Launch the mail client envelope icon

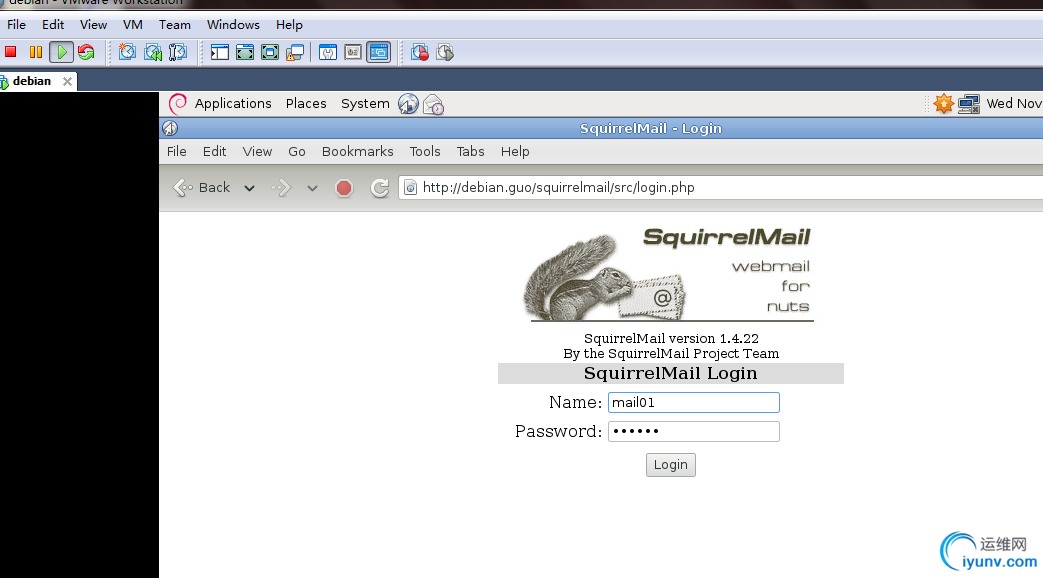click(x=434, y=104)
